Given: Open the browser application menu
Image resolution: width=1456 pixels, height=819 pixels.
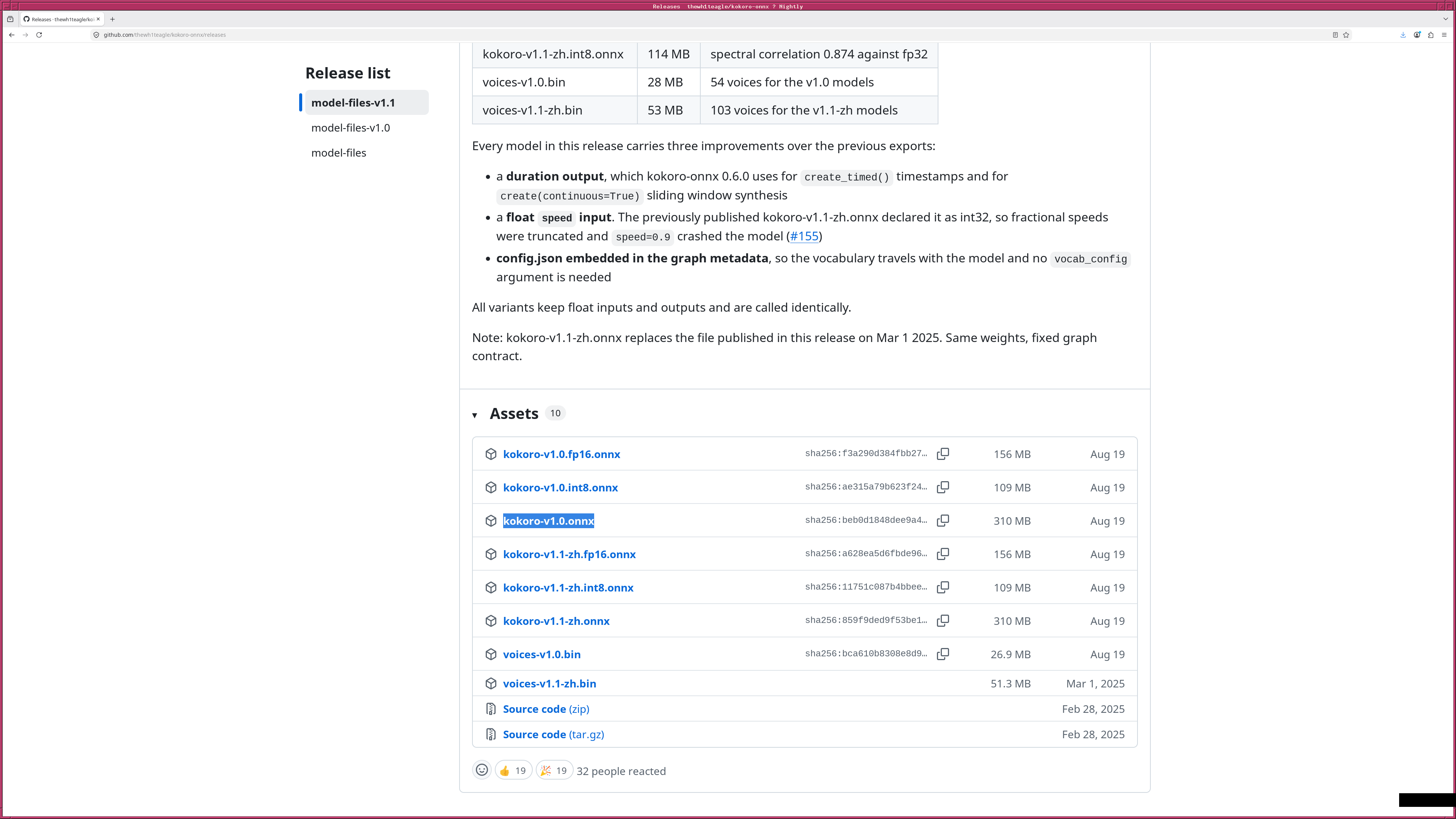Looking at the screenshot, I should [1444, 35].
